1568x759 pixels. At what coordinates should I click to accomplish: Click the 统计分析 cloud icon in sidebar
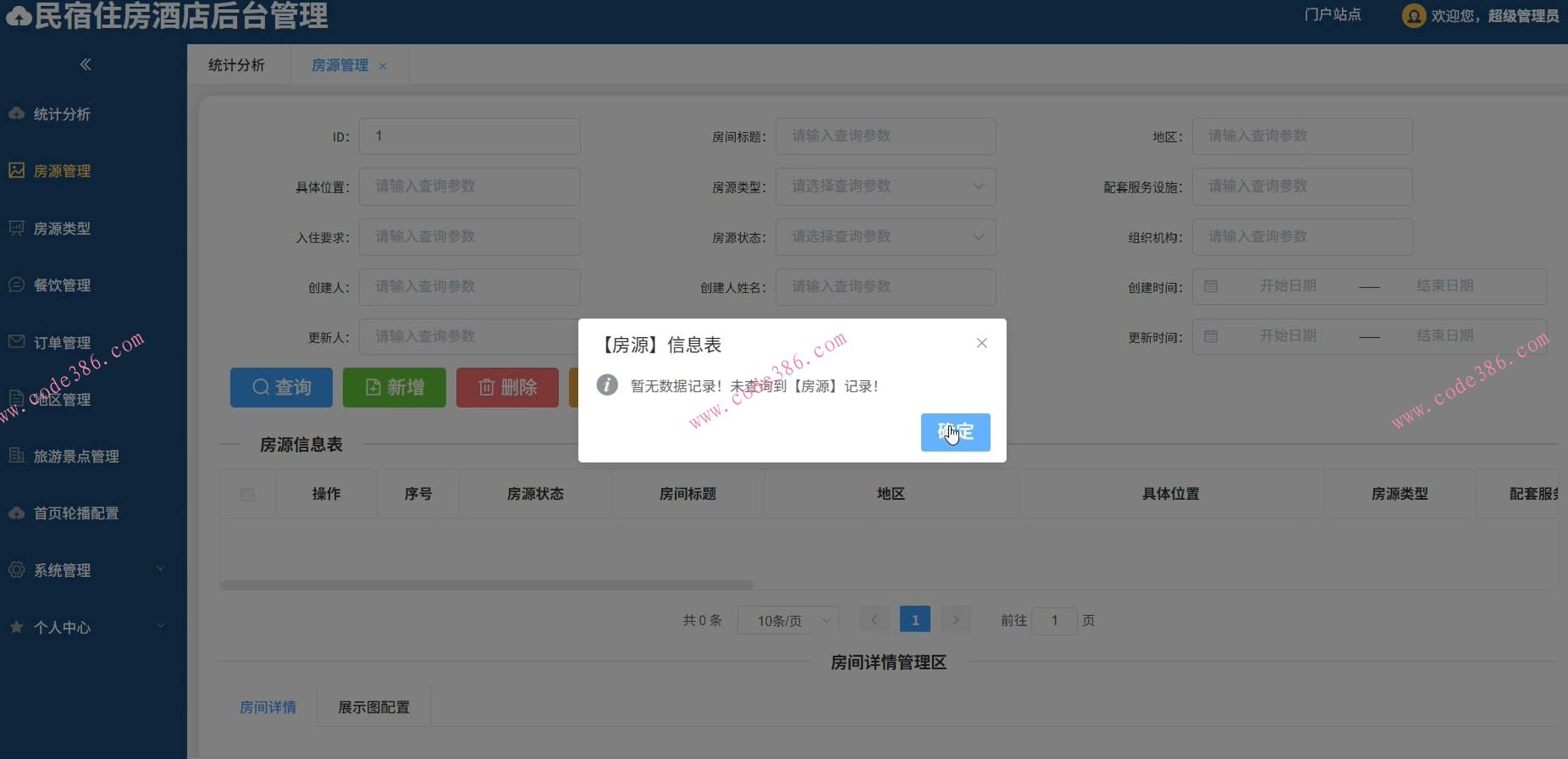16,114
